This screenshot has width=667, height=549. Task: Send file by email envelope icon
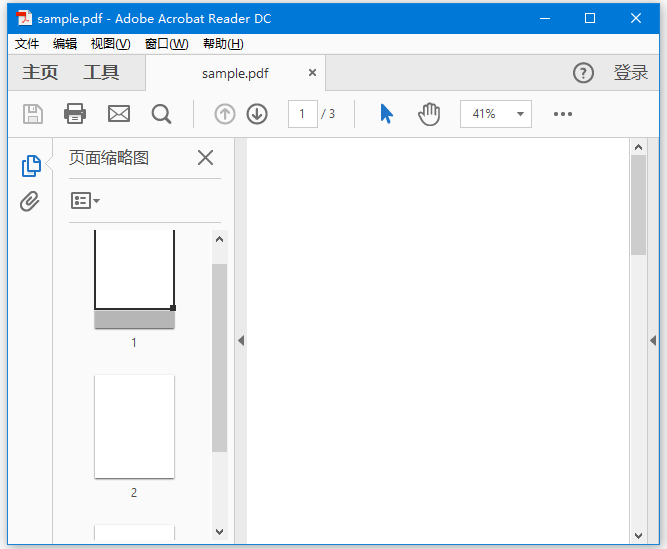[119, 114]
